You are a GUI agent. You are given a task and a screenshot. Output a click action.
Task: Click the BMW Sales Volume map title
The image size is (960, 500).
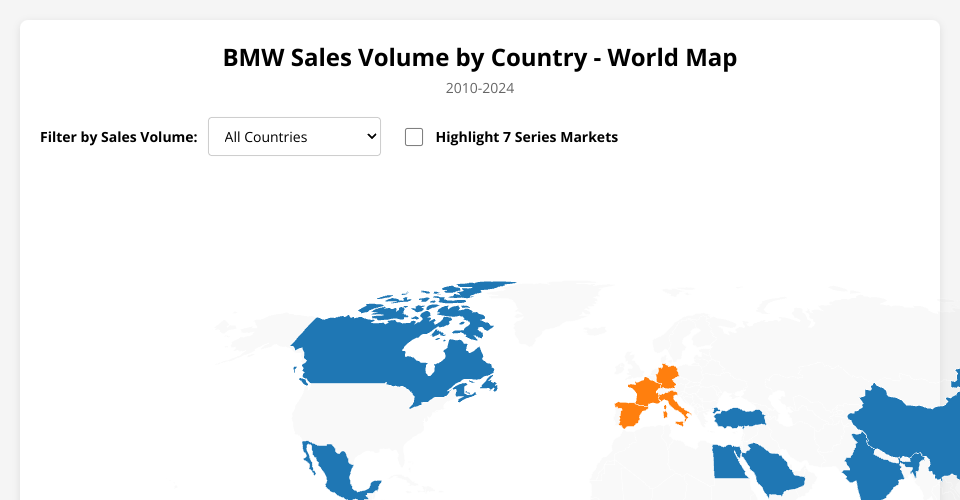(480, 57)
